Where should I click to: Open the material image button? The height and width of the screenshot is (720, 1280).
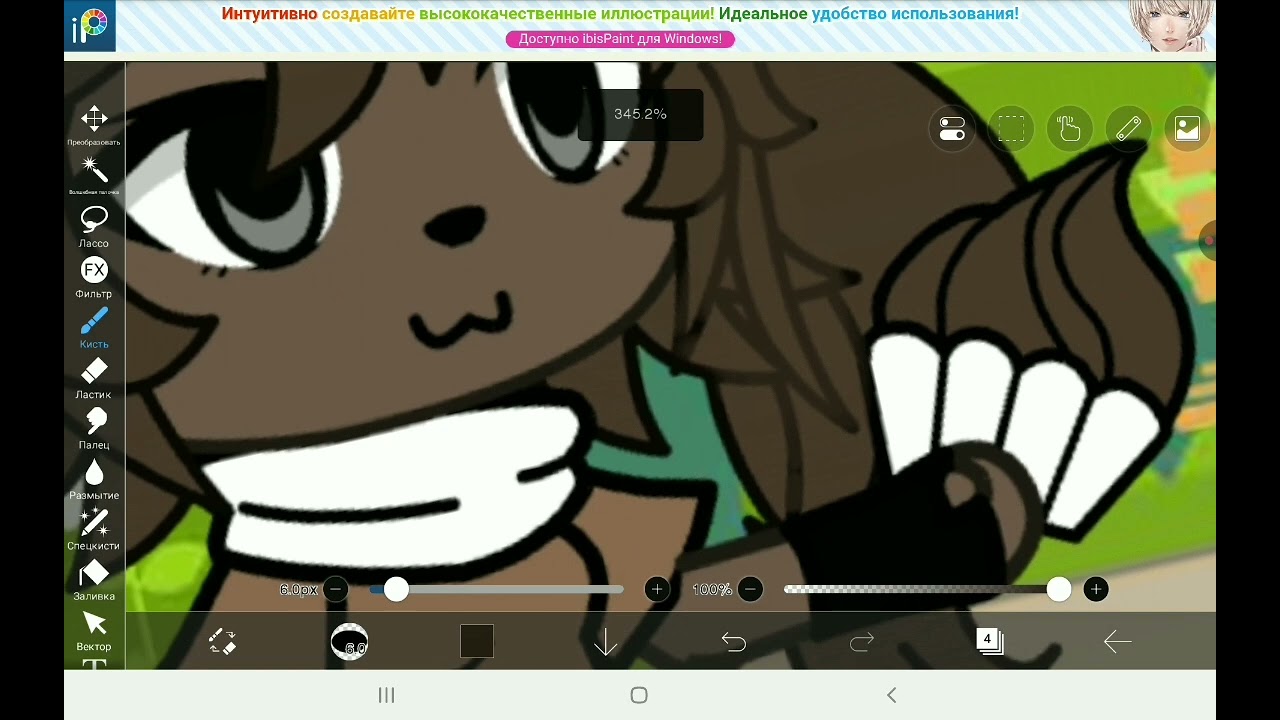(1187, 129)
